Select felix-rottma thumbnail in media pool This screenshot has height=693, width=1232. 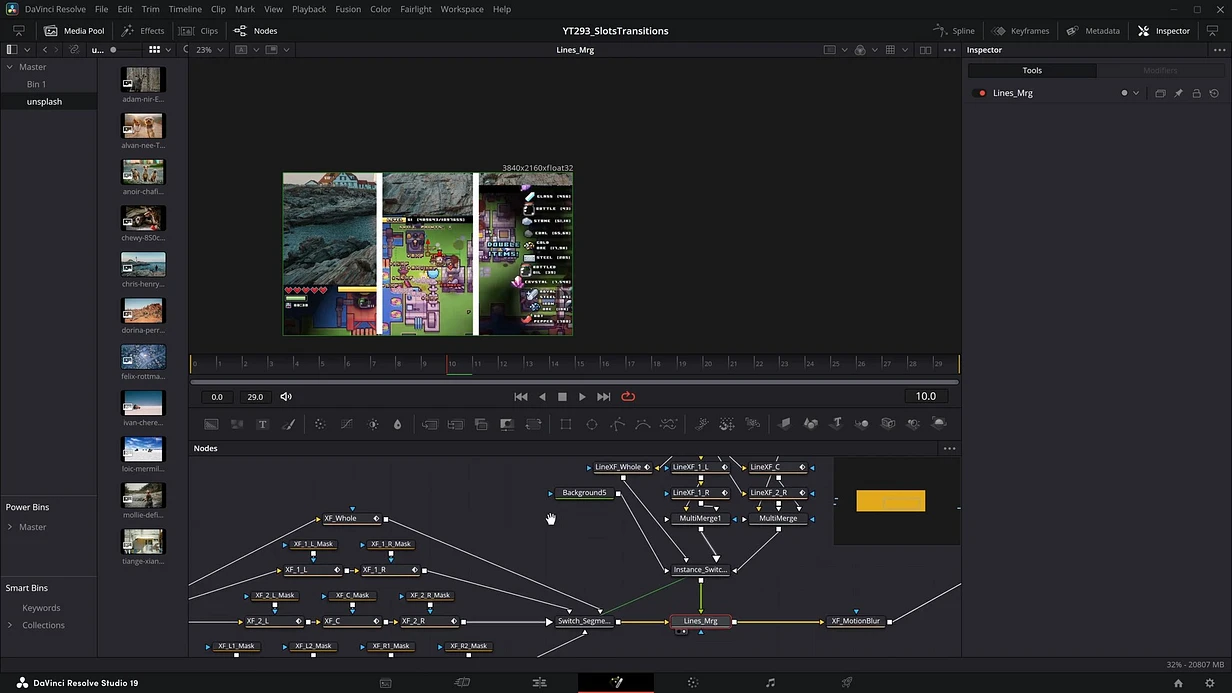click(143, 357)
